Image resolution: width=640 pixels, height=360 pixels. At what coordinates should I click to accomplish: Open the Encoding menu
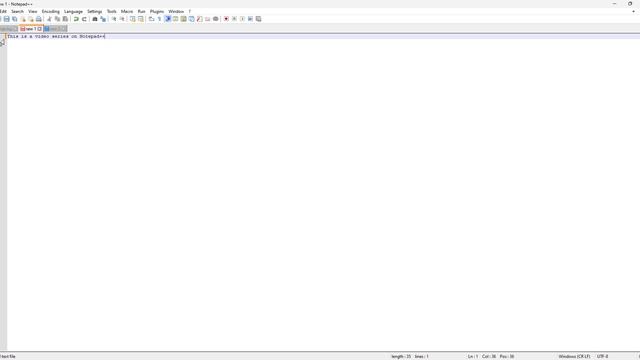(x=51, y=11)
